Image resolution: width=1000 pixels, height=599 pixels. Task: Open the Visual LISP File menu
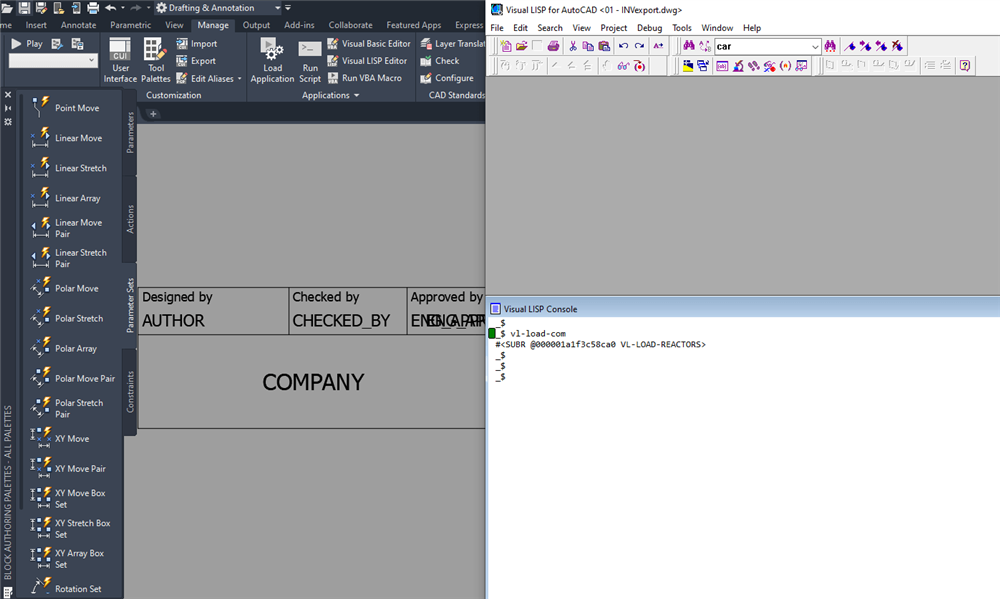click(497, 27)
